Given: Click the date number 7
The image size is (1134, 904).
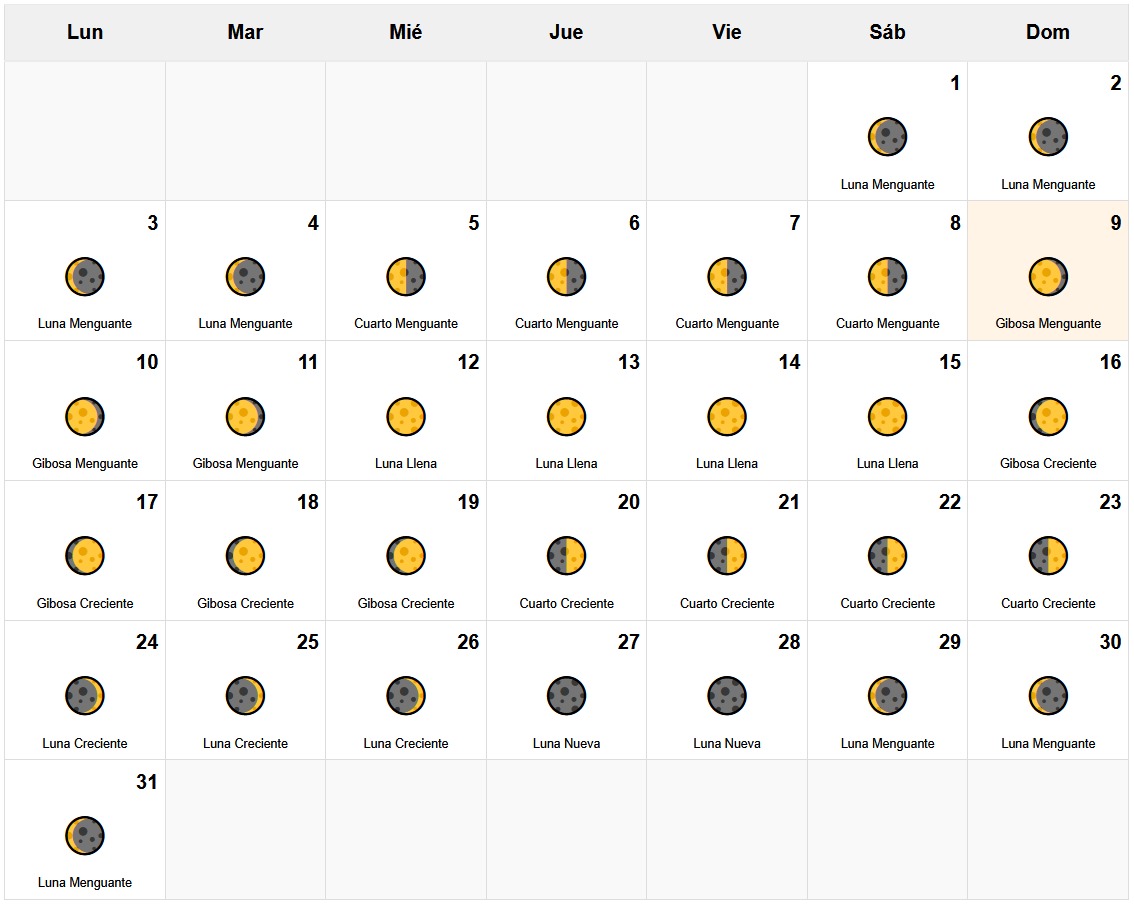Looking at the screenshot, I should tap(794, 223).
